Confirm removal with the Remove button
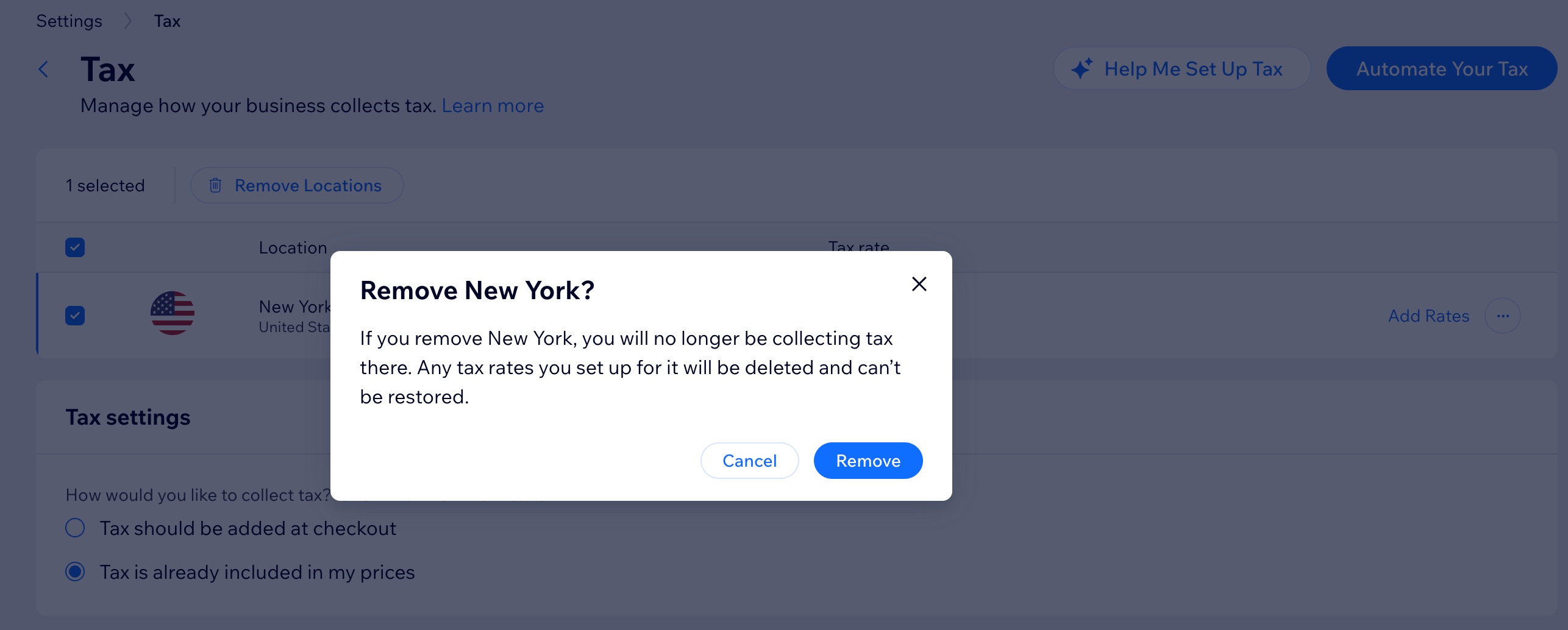Screen dimensions: 1568x630 click(868, 461)
